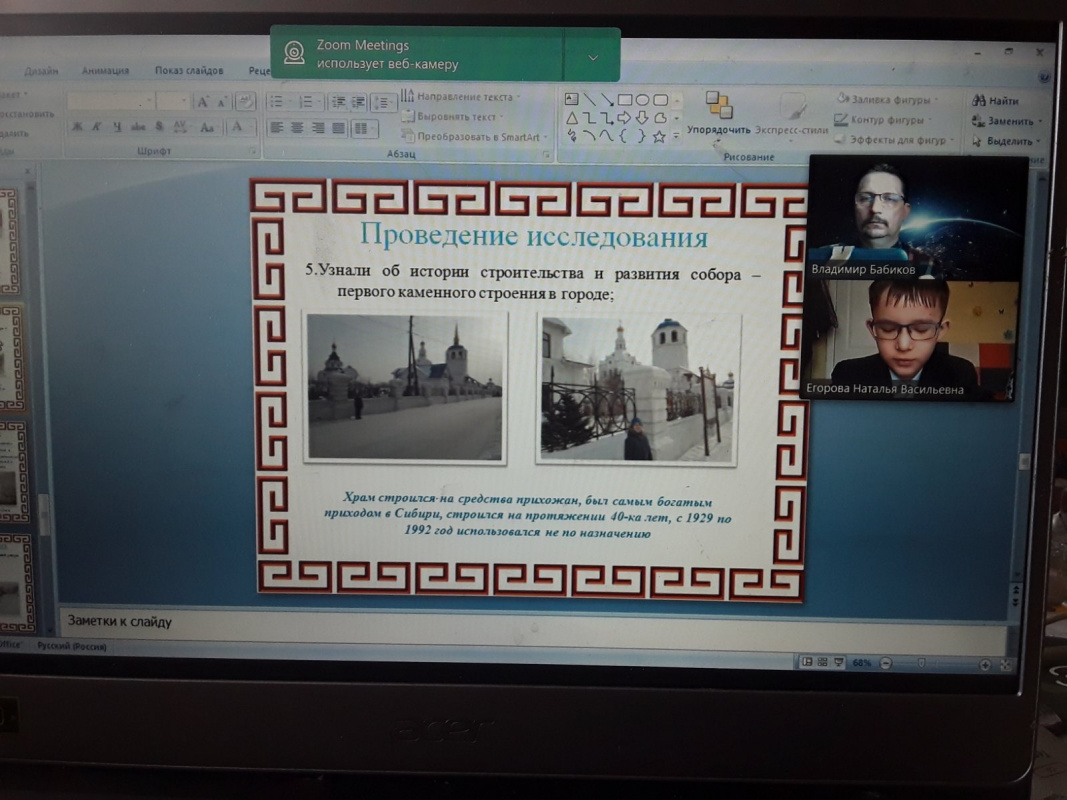Click the increase font size icon
The image size is (1067, 800).
203,102
